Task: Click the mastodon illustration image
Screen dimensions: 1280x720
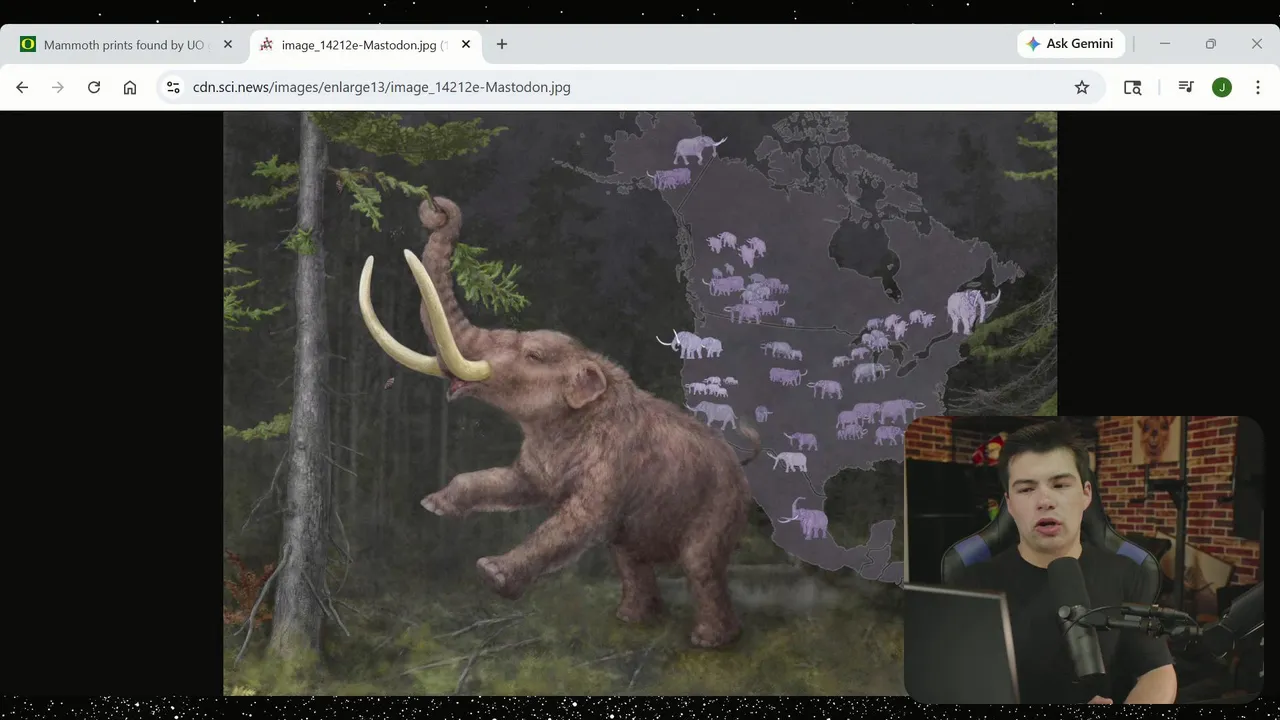Action: pos(640,403)
